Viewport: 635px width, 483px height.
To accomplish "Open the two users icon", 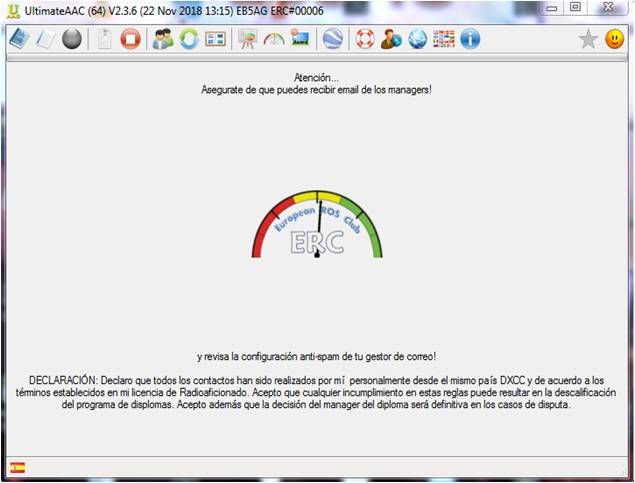I will click(163, 39).
